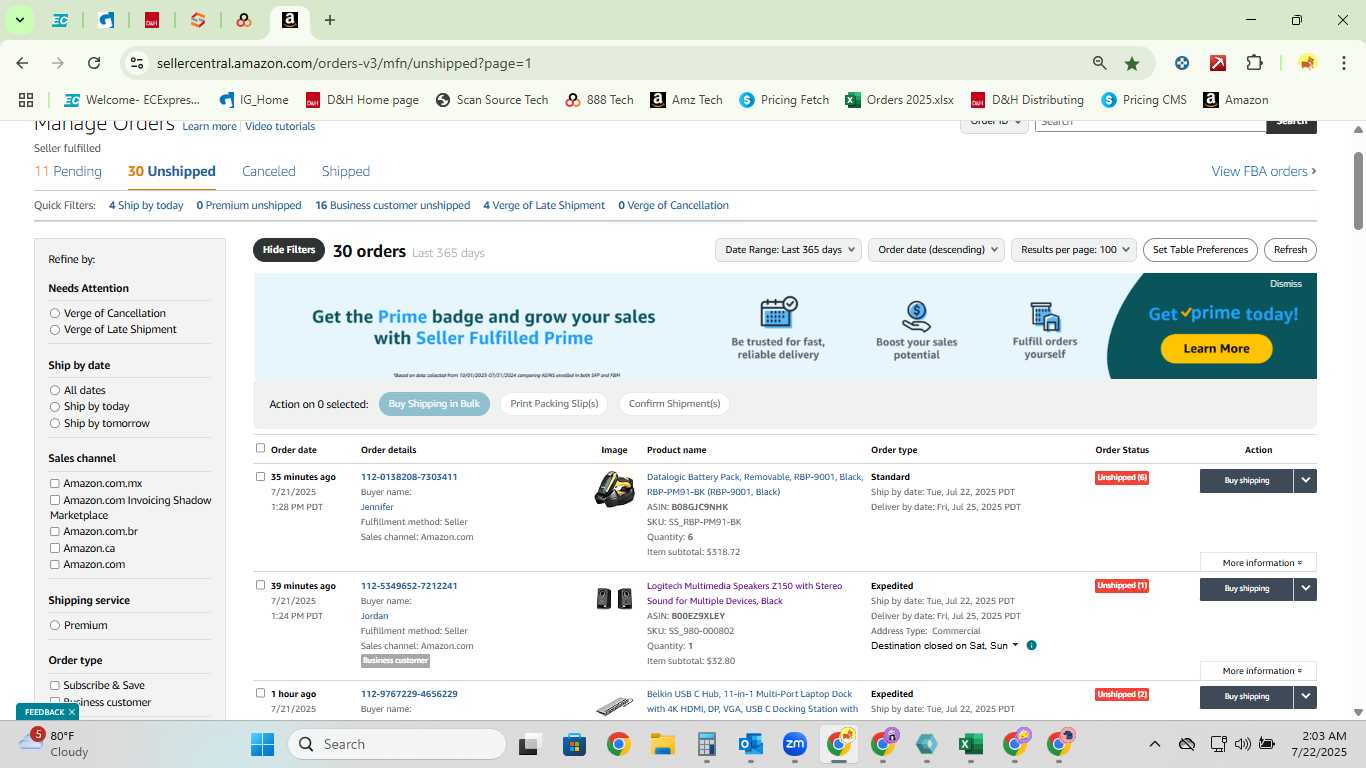
Task: Click the bookmark star icon
Action: click(x=1132, y=63)
